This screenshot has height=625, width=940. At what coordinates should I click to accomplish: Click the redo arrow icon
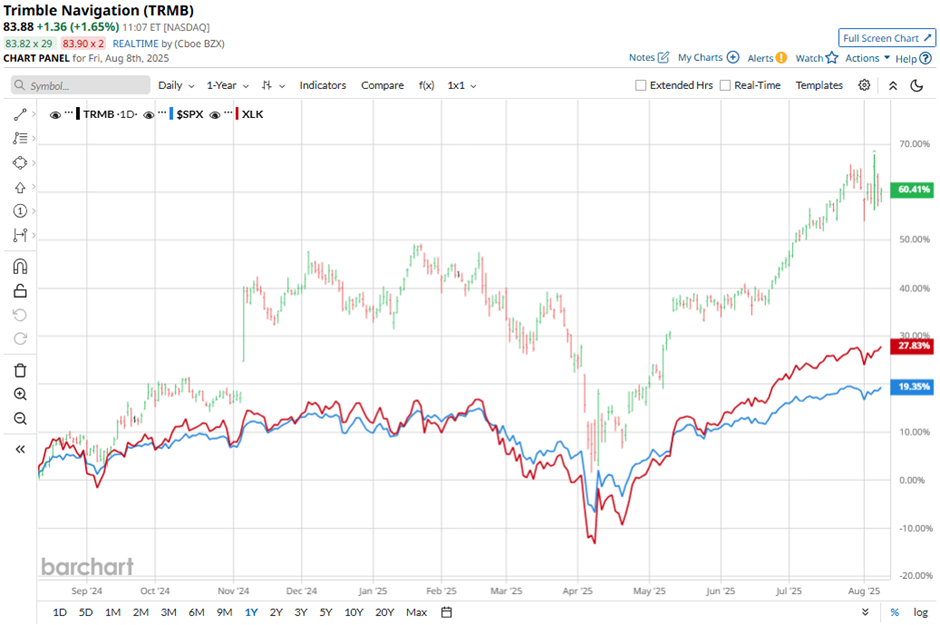(20, 339)
